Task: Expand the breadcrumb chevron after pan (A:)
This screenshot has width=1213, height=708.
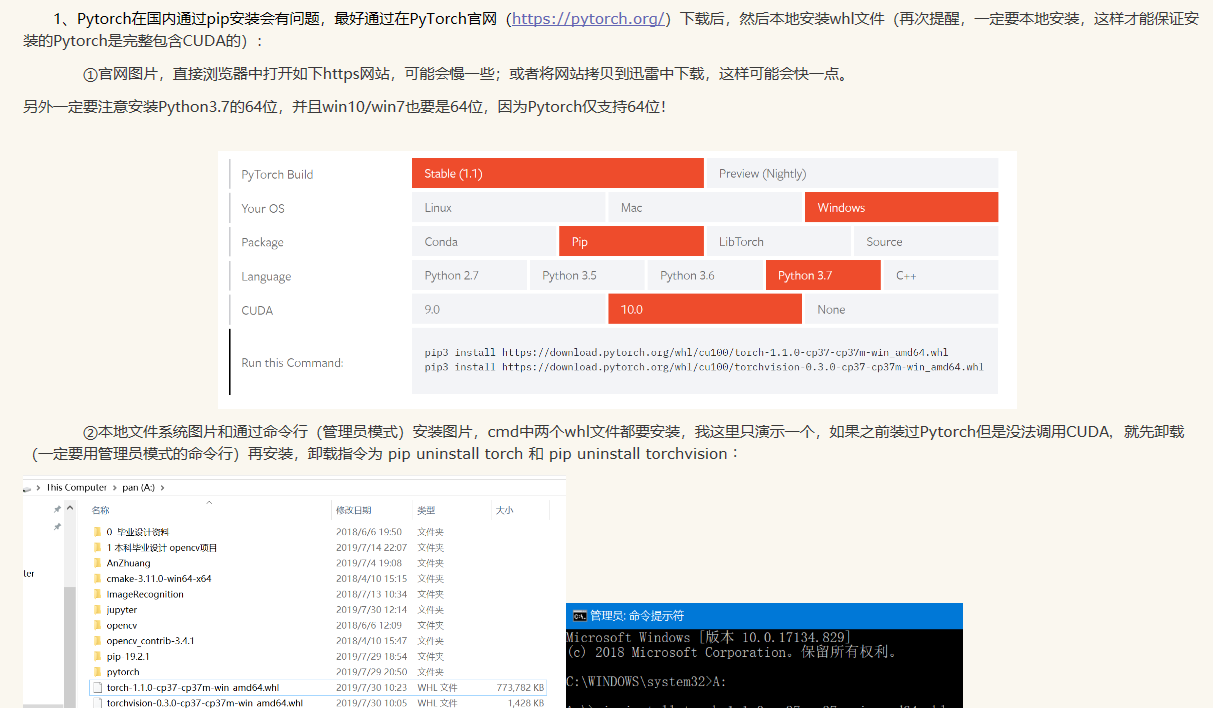Action: click(x=163, y=488)
